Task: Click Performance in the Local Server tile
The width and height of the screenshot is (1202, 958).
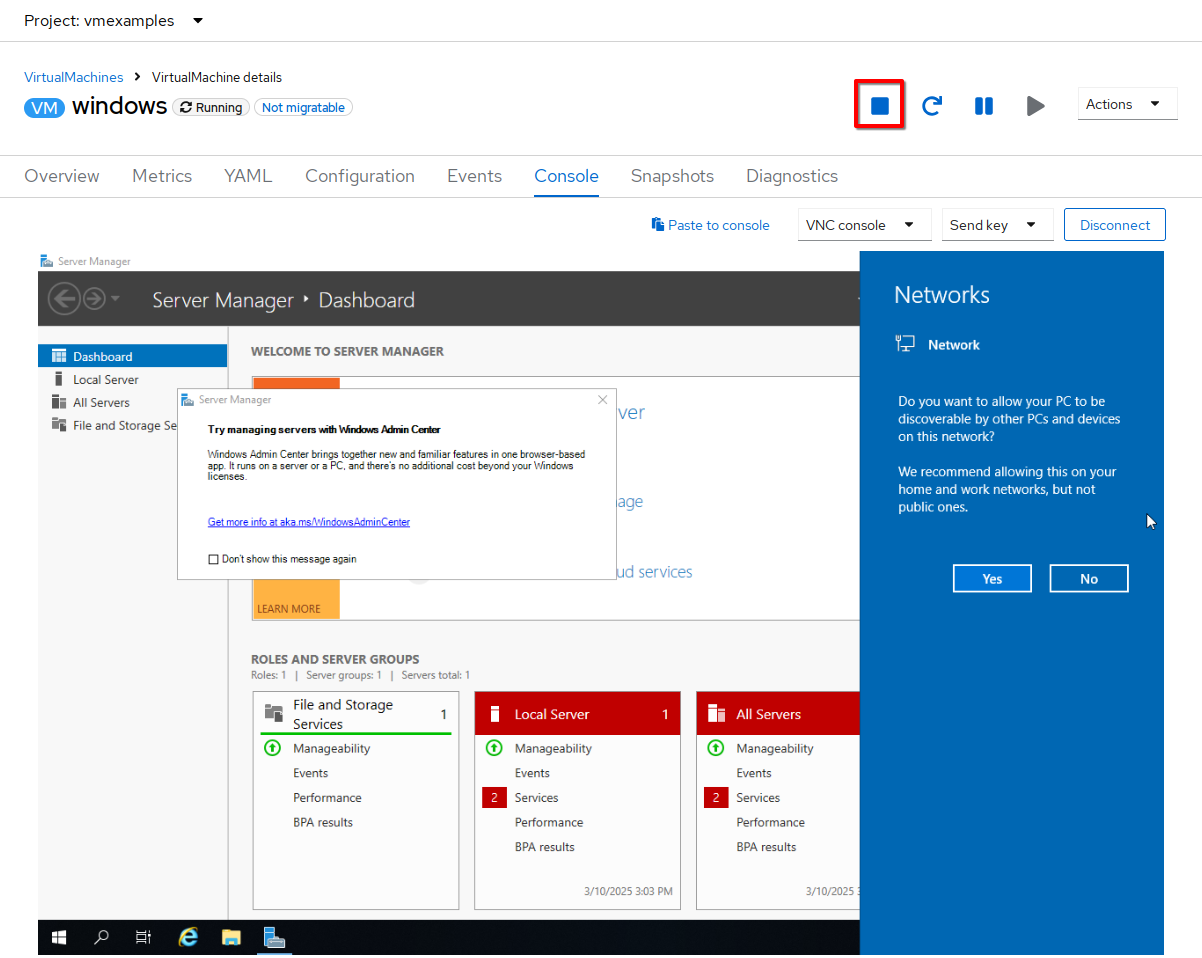Action: 549,822
